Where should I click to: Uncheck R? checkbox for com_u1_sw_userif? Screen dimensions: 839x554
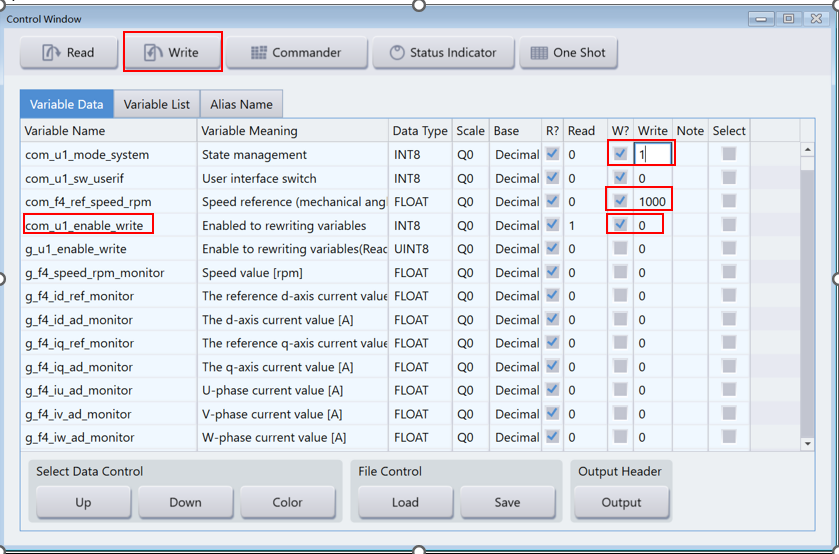click(552, 178)
